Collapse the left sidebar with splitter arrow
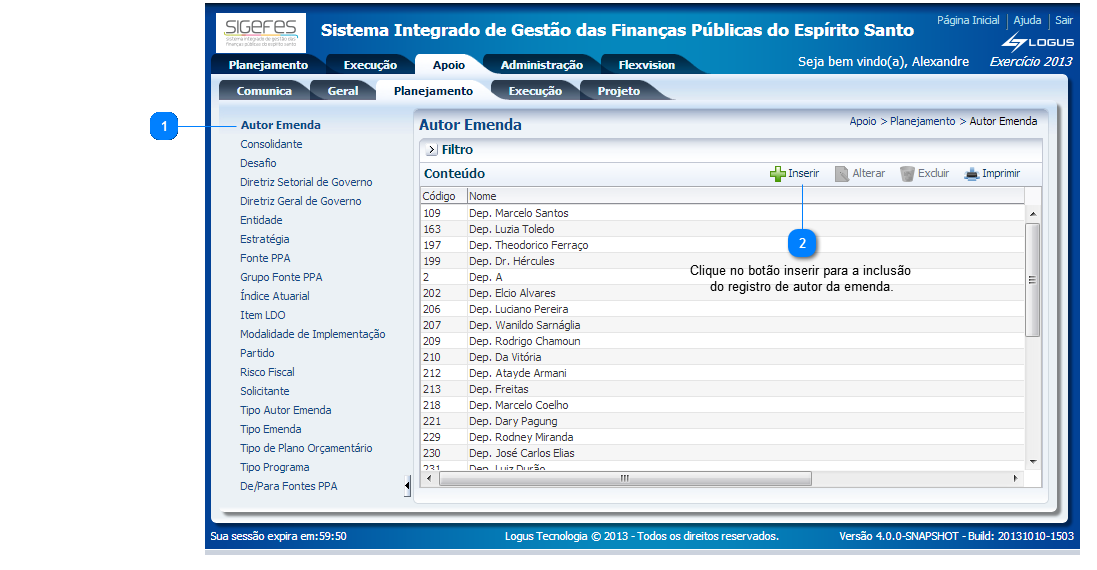Viewport: 1097px width, 570px height. [x=407, y=486]
